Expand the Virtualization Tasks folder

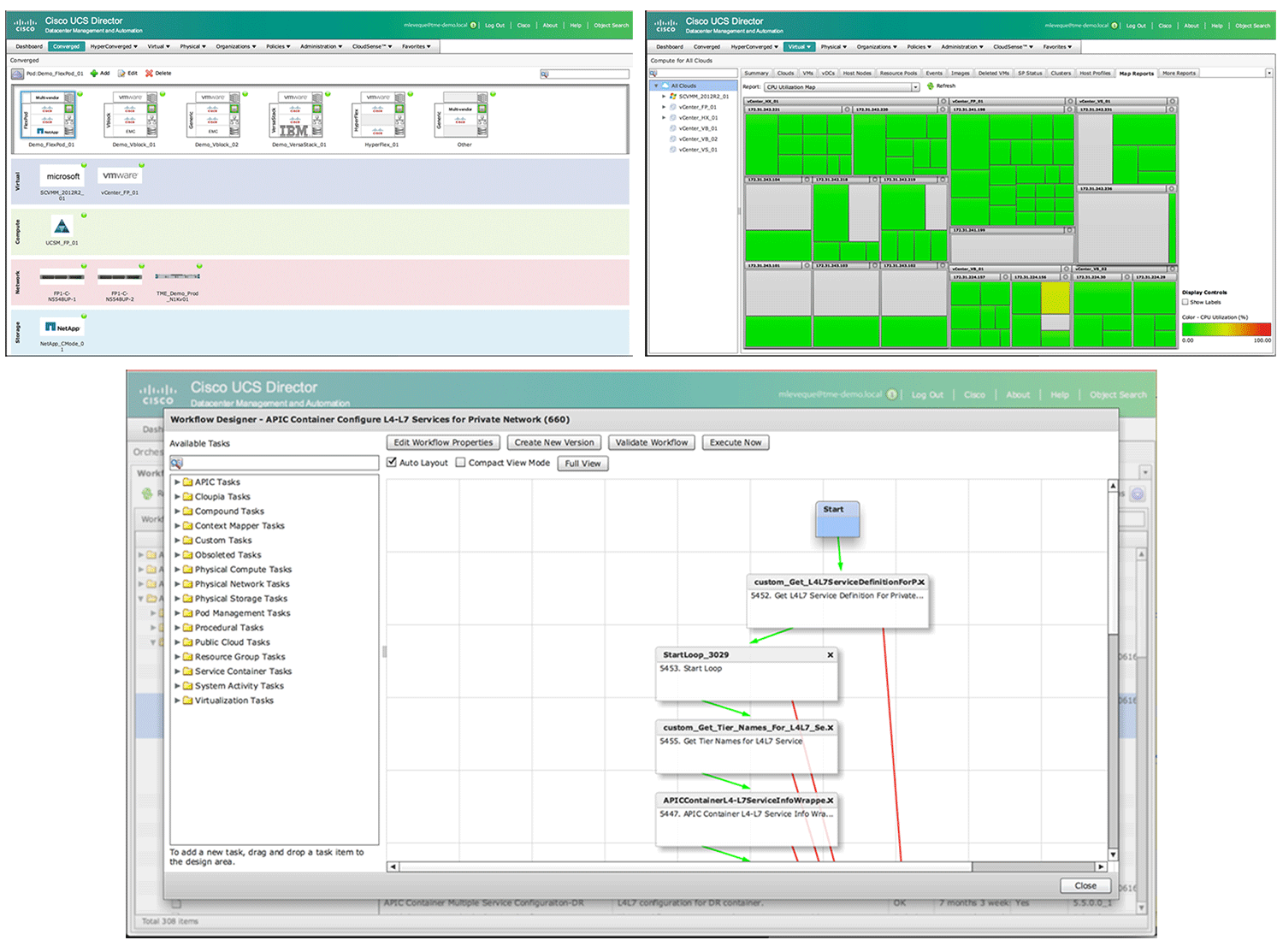[x=177, y=700]
